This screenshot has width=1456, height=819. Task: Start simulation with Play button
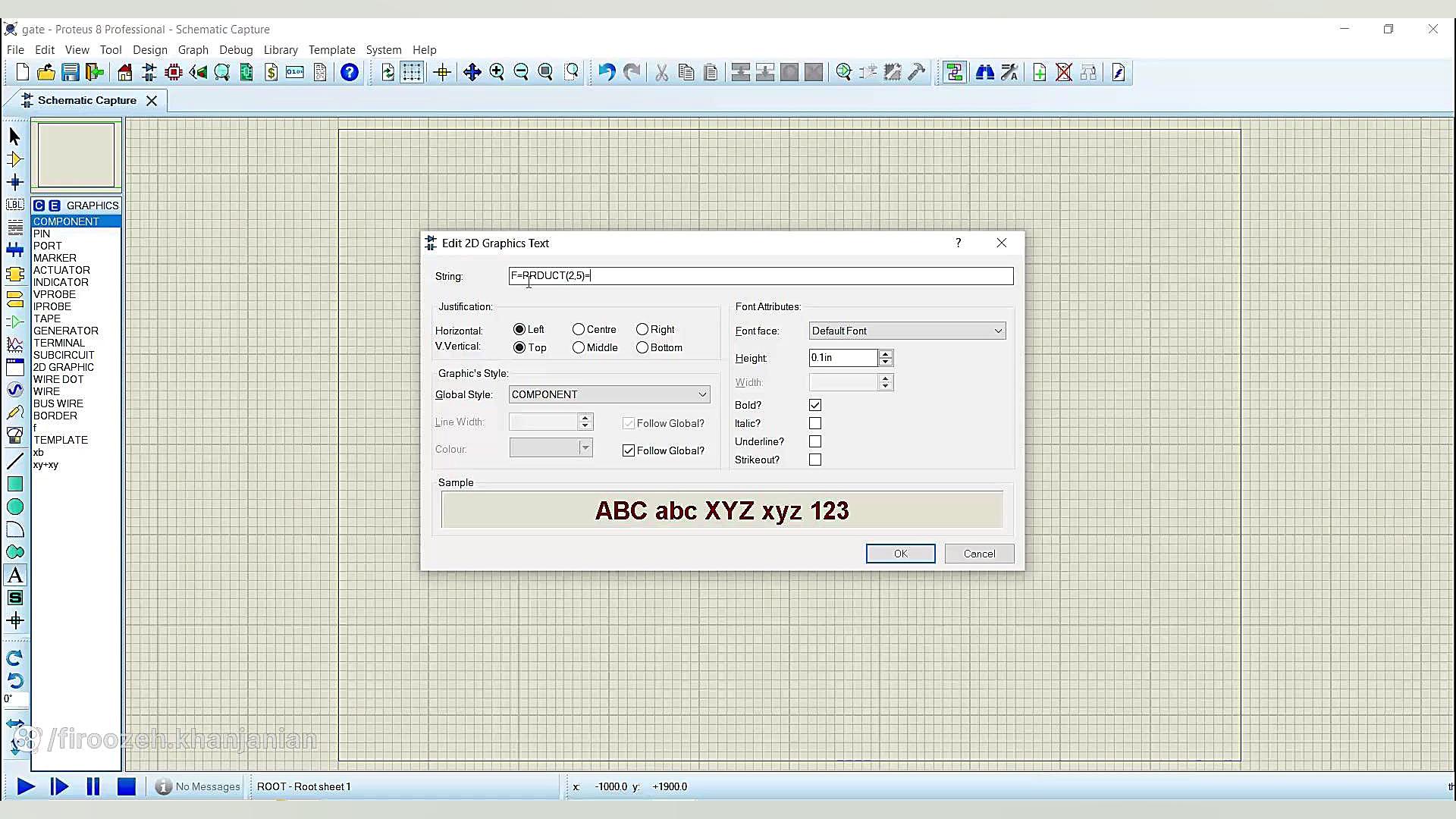pyautogui.click(x=26, y=786)
